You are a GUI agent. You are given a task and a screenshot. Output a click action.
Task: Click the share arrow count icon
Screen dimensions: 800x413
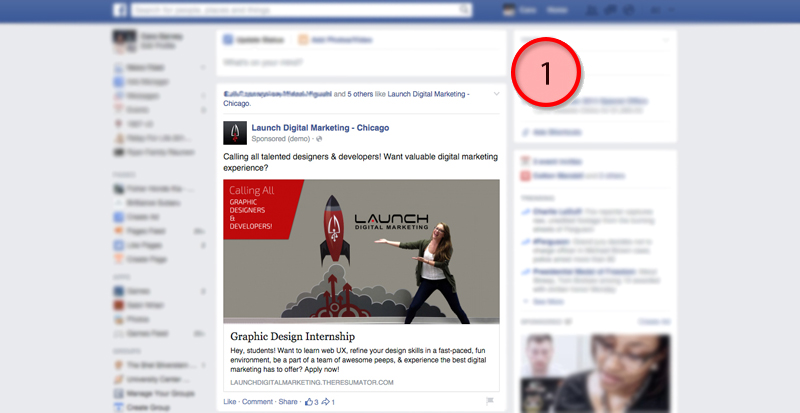point(325,402)
